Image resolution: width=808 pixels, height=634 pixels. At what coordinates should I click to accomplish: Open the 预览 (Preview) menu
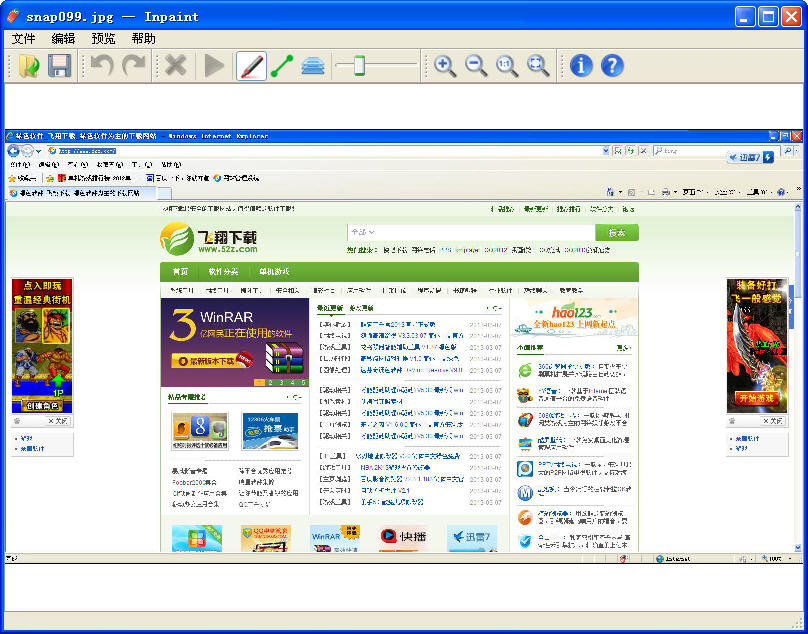tap(103, 39)
